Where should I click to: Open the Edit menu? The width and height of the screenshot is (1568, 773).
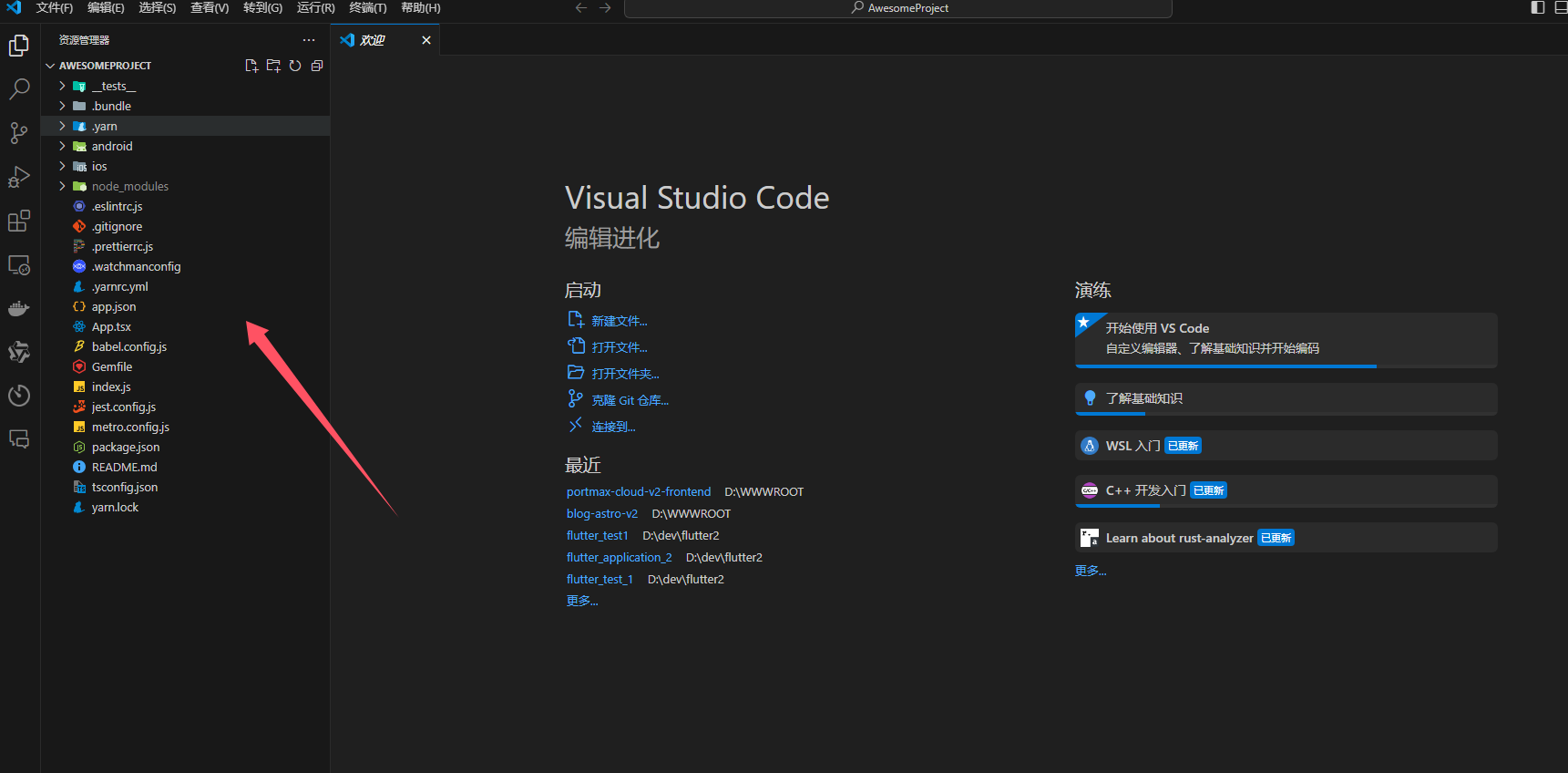click(106, 8)
